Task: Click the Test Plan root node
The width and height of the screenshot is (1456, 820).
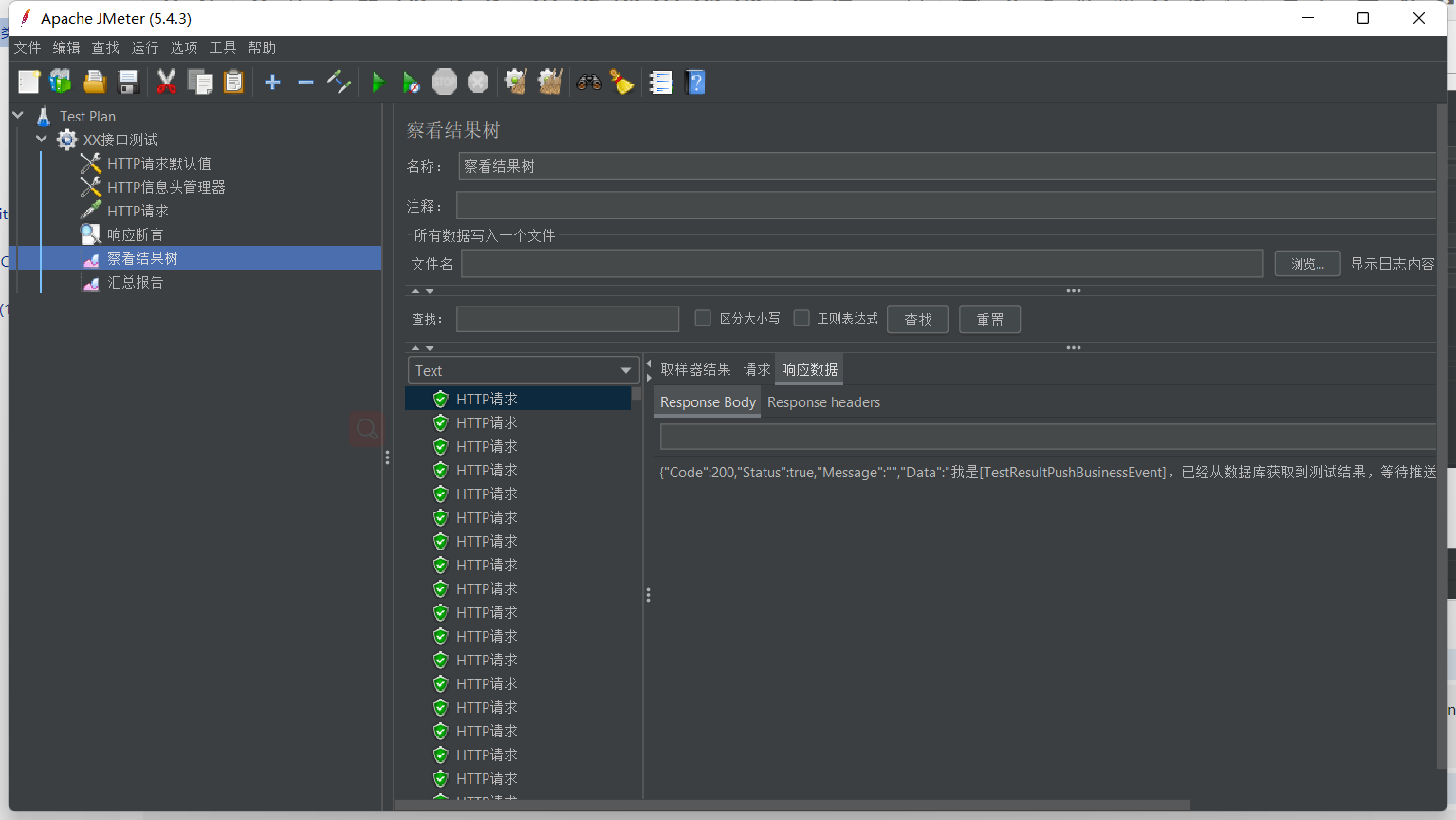Action: click(87, 116)
